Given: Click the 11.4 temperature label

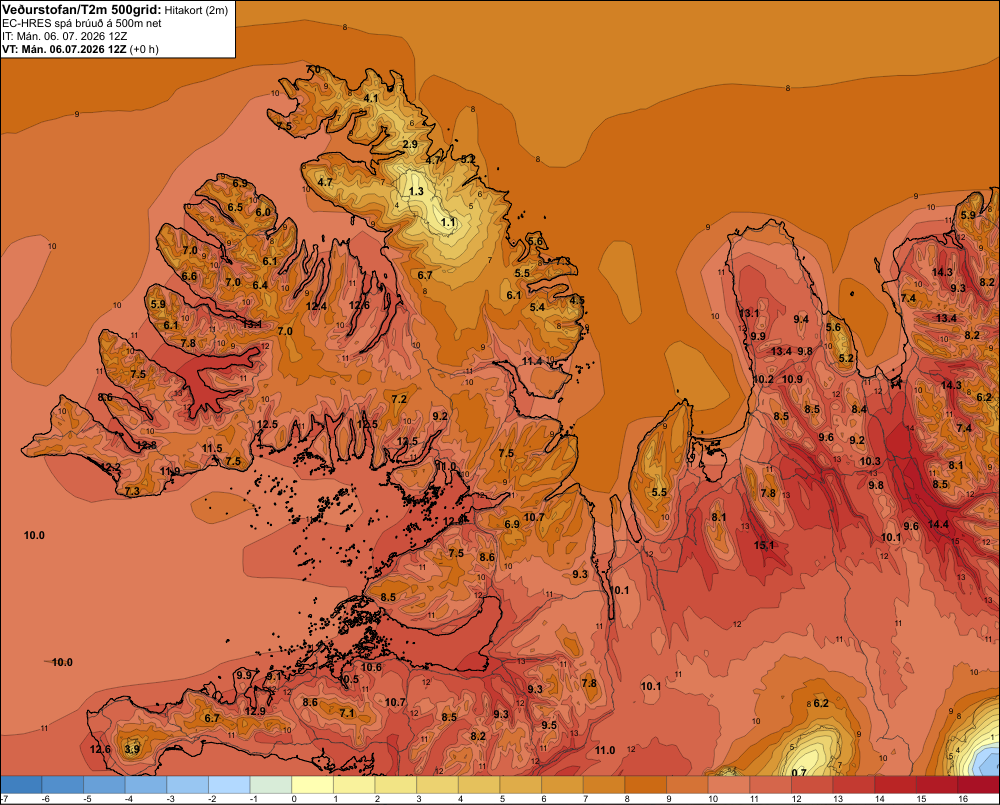Looking at the screenshot, I should tap(532, 361).
